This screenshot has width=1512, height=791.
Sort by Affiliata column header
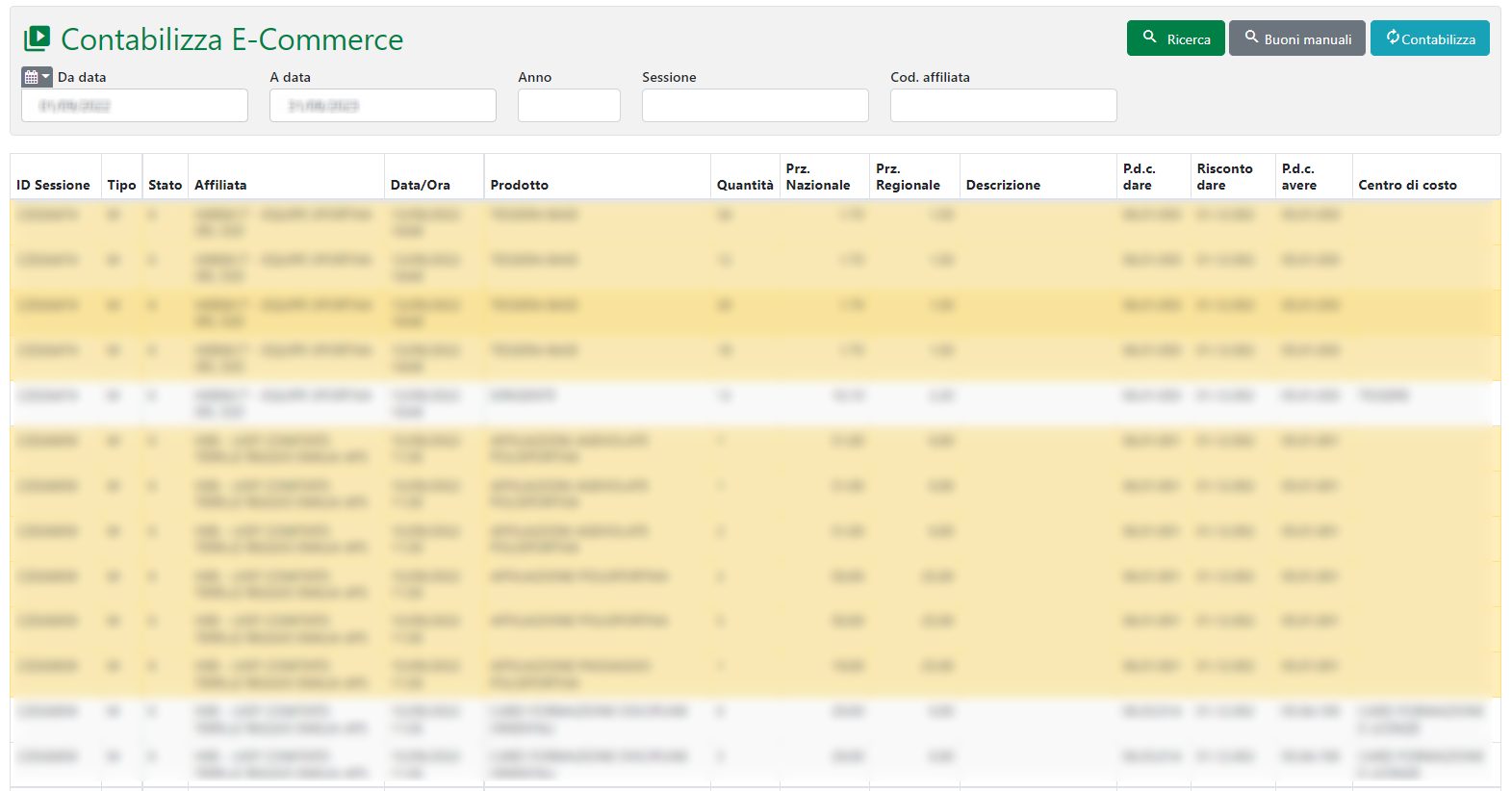pos(220,185)
